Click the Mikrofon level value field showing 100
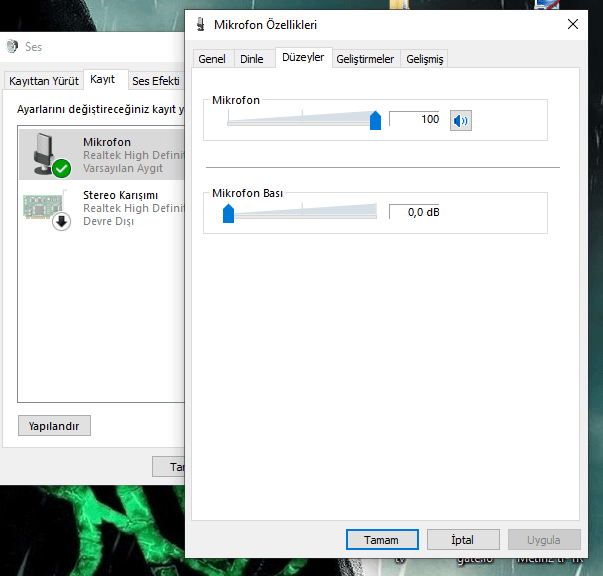The height and width of the screenshot is (576, 603). point(414,119)
